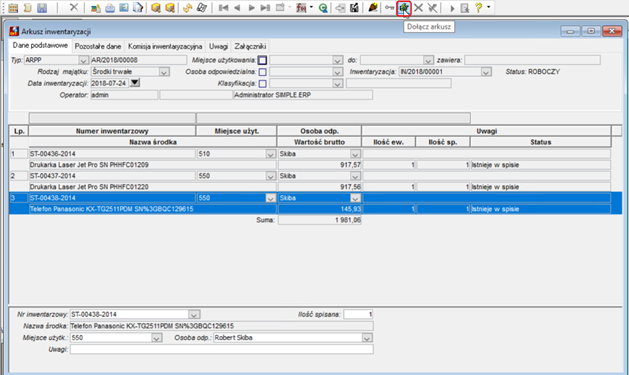
Task: Click the X icon beside the save icon
Action: pyautogui.click(x=74, y=7)
